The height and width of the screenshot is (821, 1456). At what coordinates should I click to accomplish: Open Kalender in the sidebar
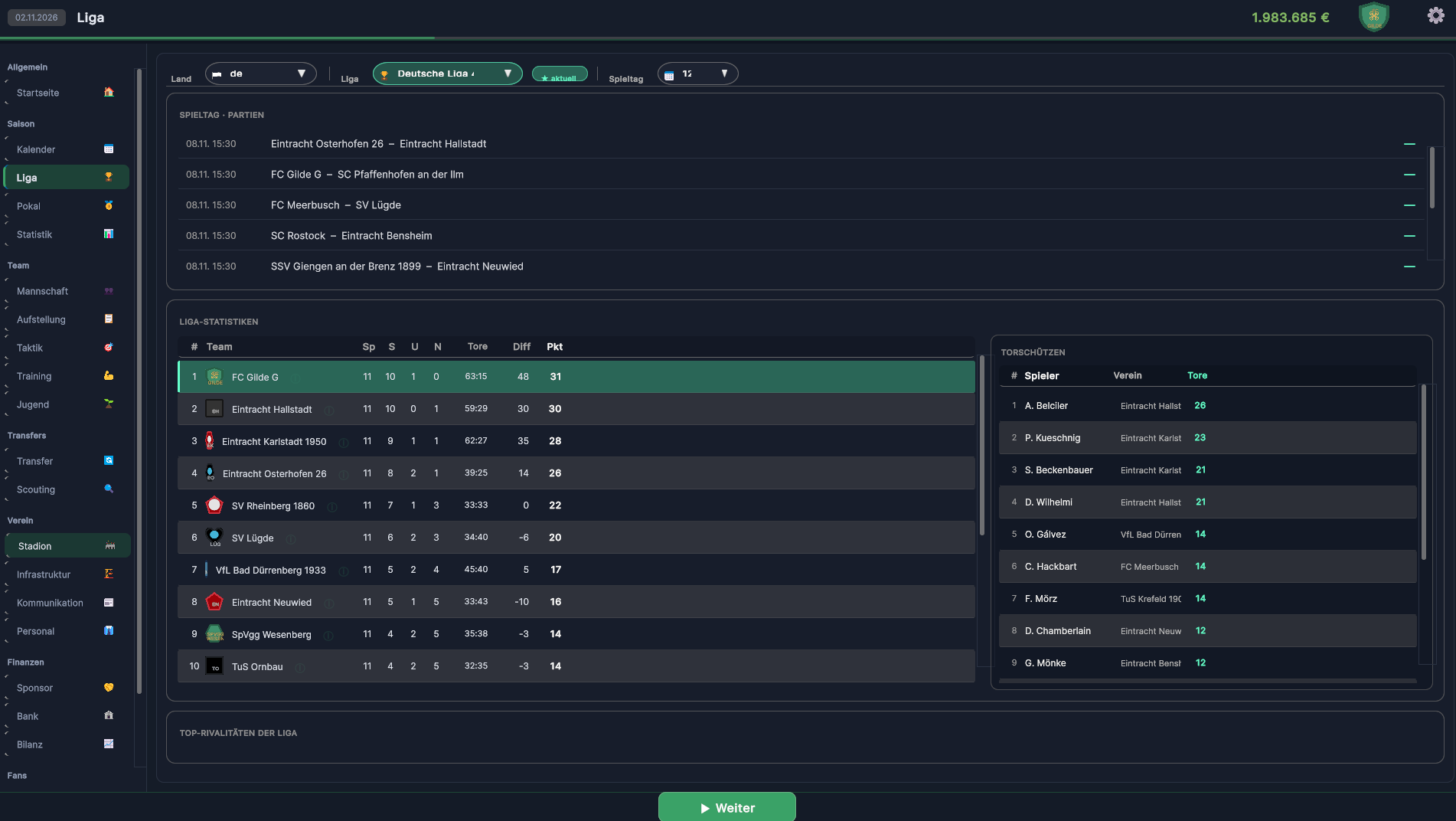(66, 149)
